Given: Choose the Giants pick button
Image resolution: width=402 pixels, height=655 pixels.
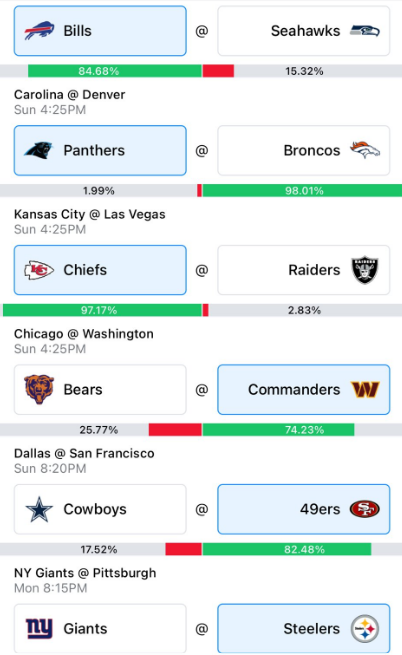Looking at the screenshot, I should pyautogui.click(x=100, y=629).
